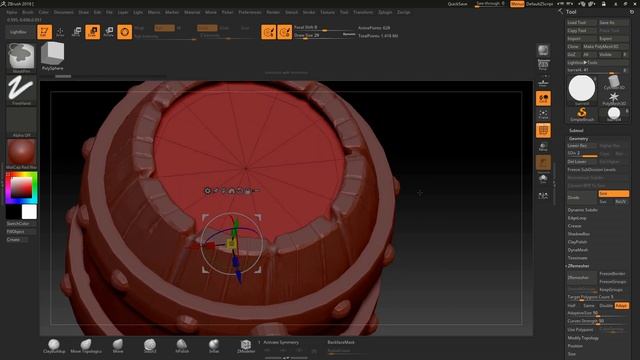This screenshot has height=360, width=640.
Task: Click the Transp transparency icon
Action: coord(543,147)
